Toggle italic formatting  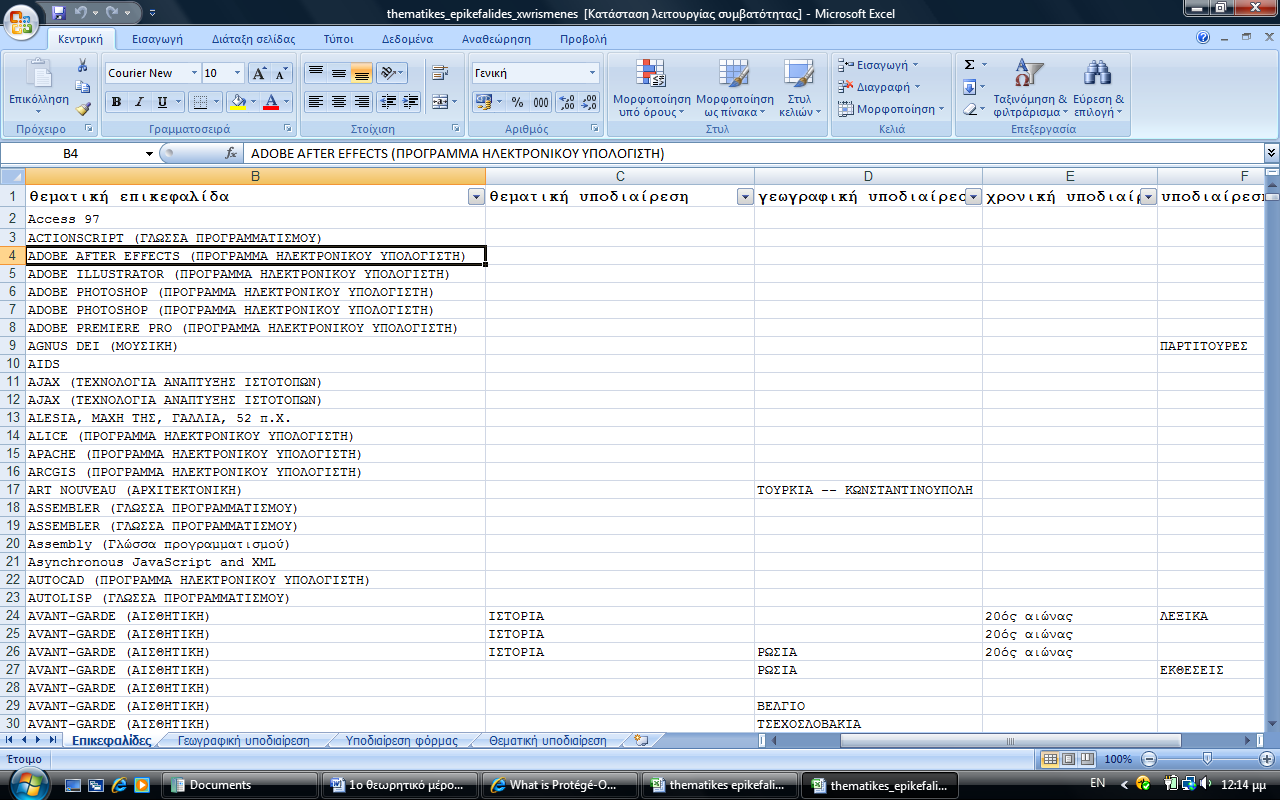[138, 102]
